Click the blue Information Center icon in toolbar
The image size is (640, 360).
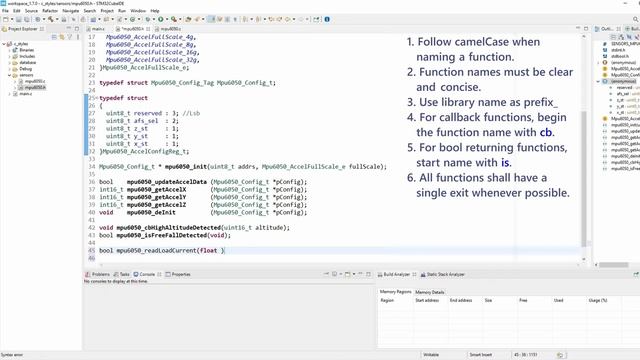(327, 19)
